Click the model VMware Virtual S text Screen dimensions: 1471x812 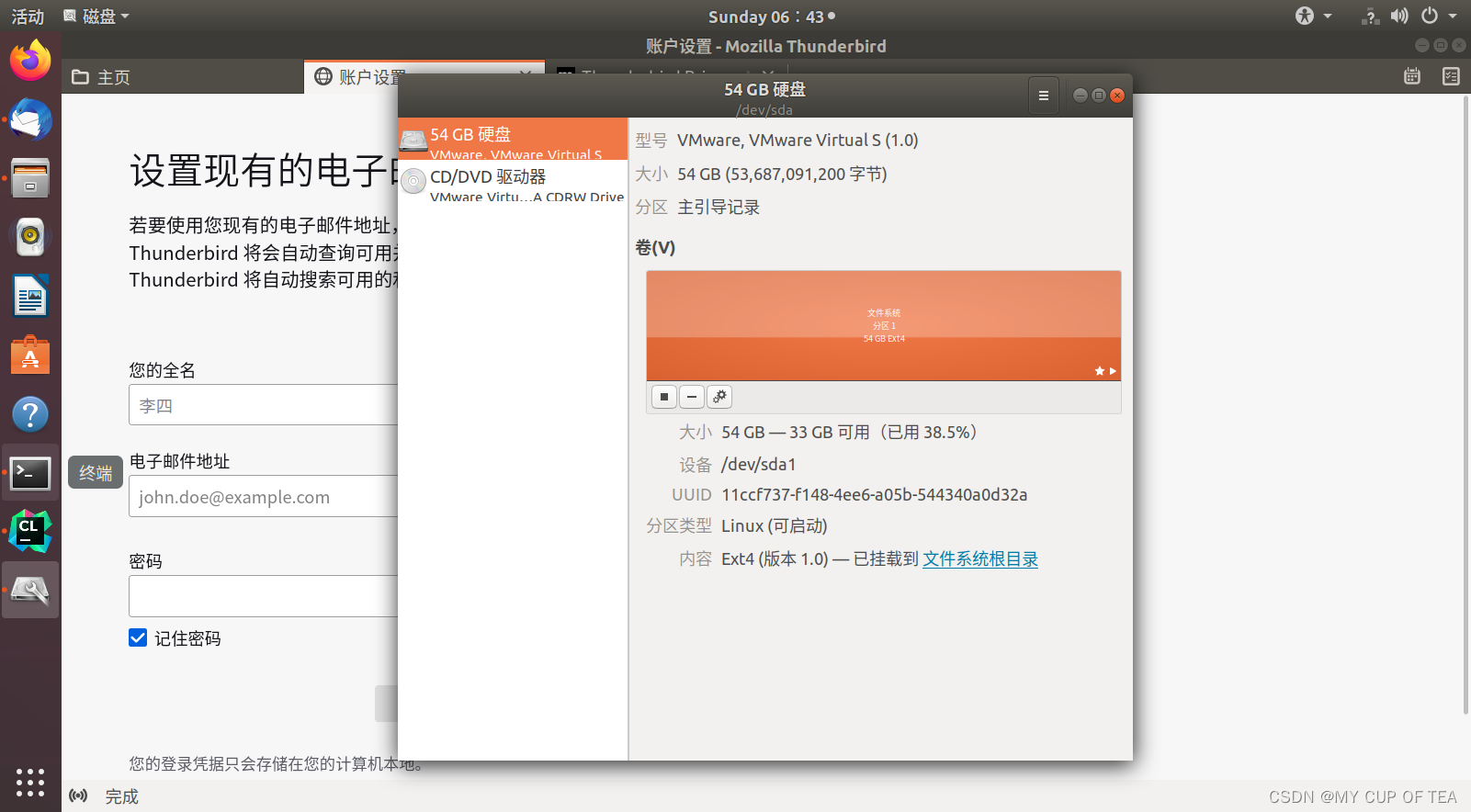(798, 140)
